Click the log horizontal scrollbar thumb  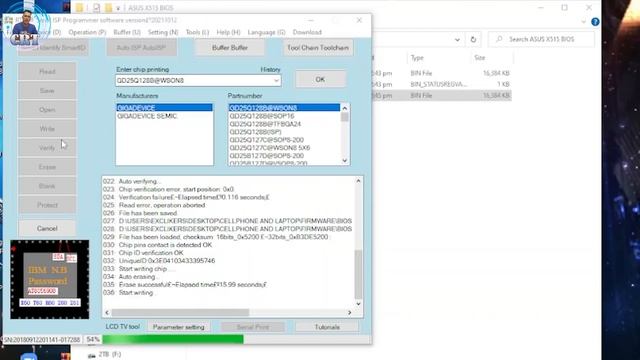(x=180, y=312)
